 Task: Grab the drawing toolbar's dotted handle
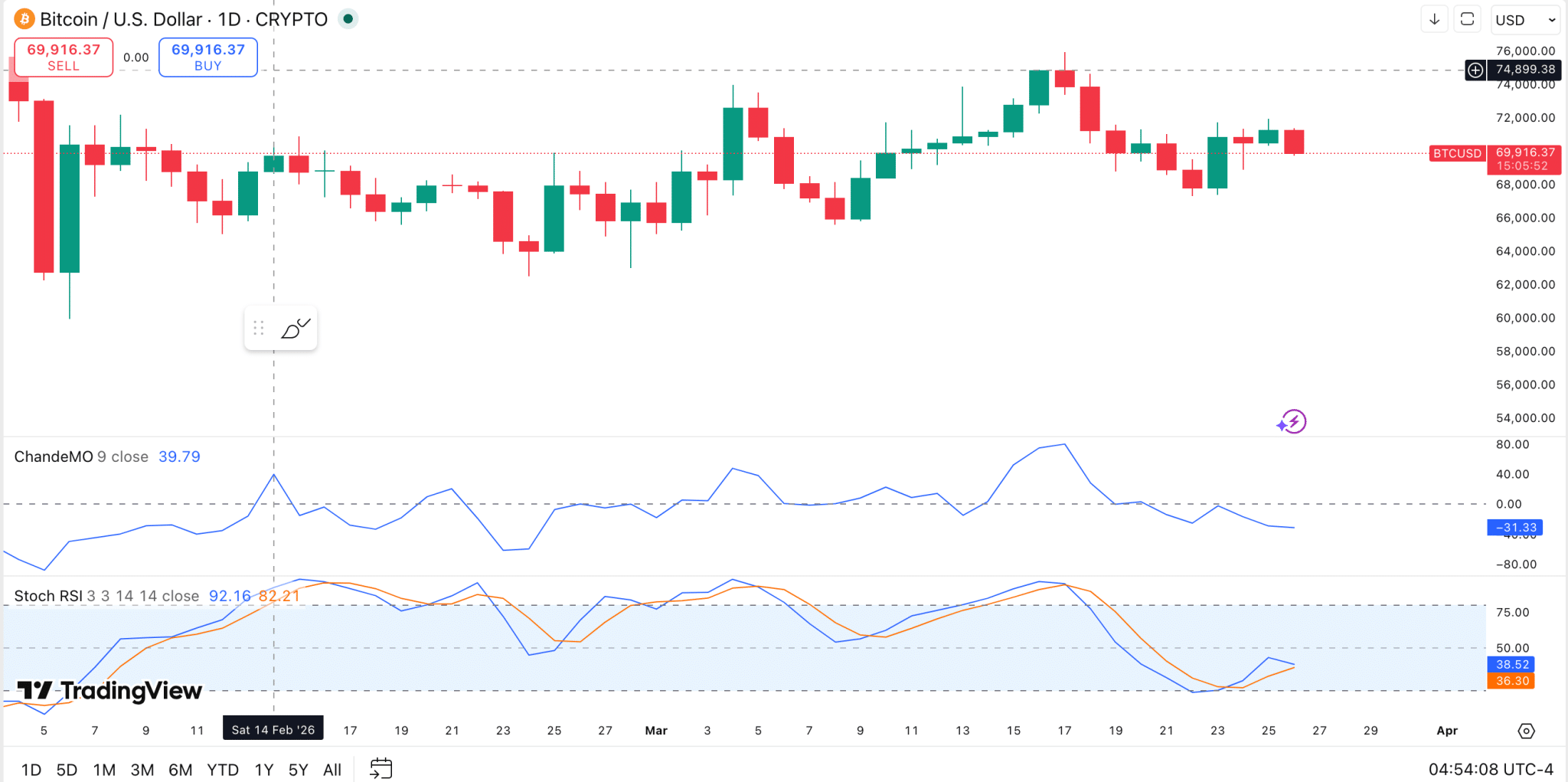259,329
